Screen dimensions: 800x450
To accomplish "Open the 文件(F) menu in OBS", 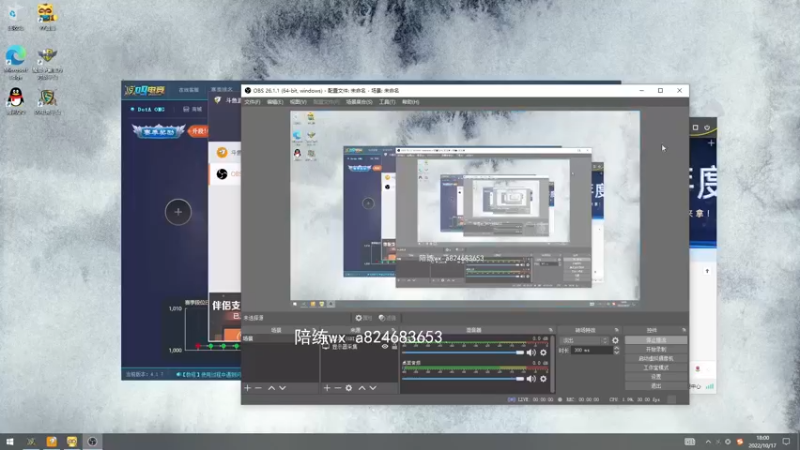I will click(252, 102).
